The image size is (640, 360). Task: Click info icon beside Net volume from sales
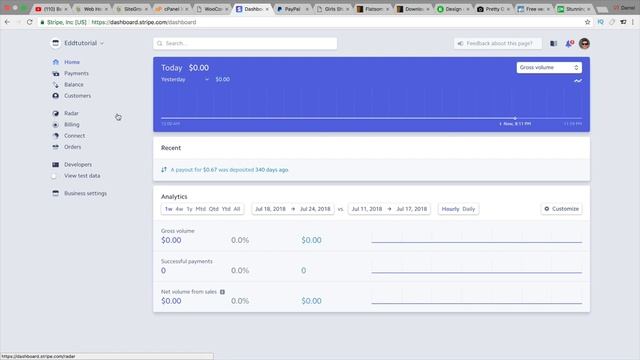[x=222, y=292]
